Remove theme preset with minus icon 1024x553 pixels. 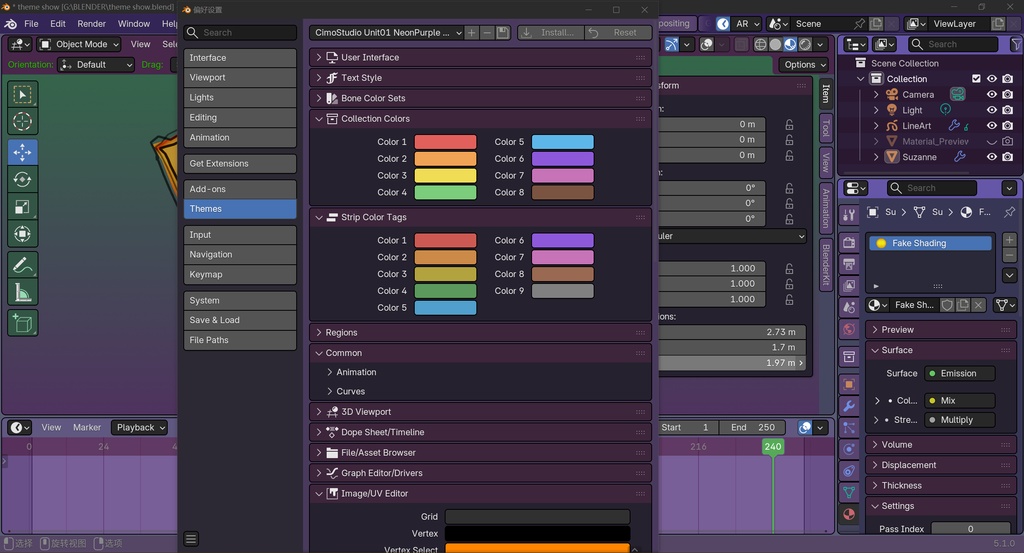487,33
